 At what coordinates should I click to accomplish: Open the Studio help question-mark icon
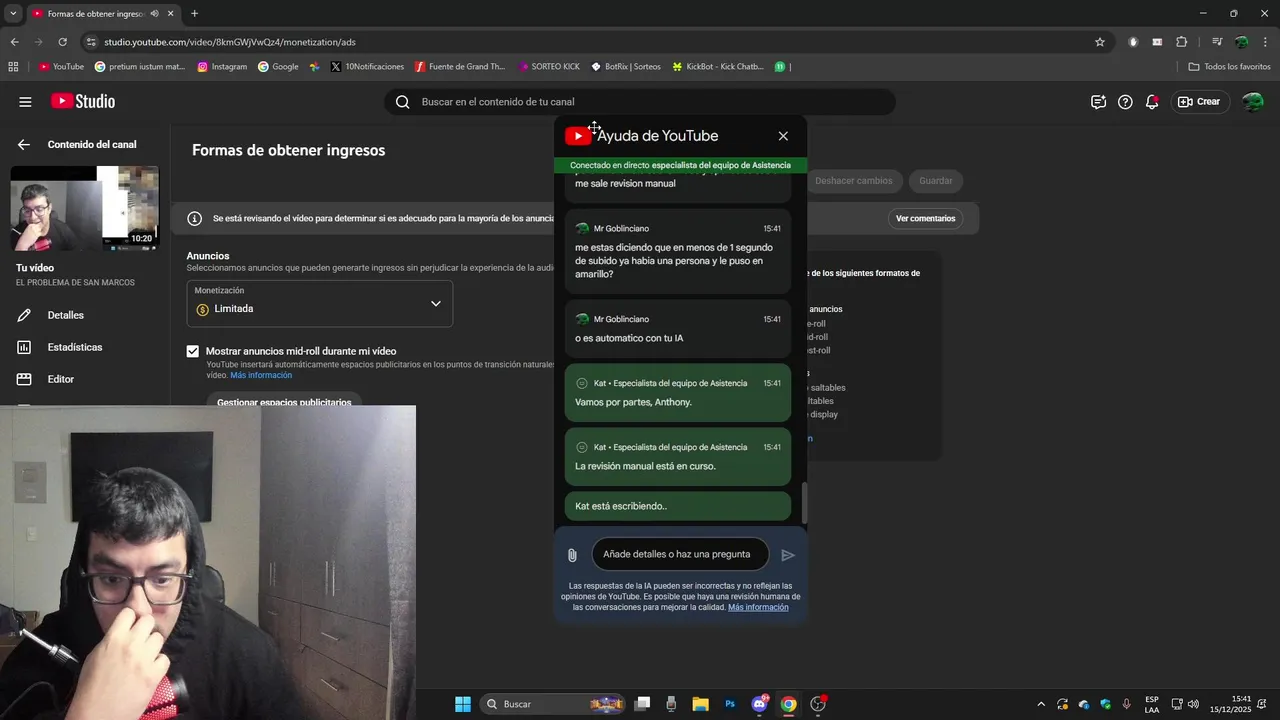click(1125, 102)
